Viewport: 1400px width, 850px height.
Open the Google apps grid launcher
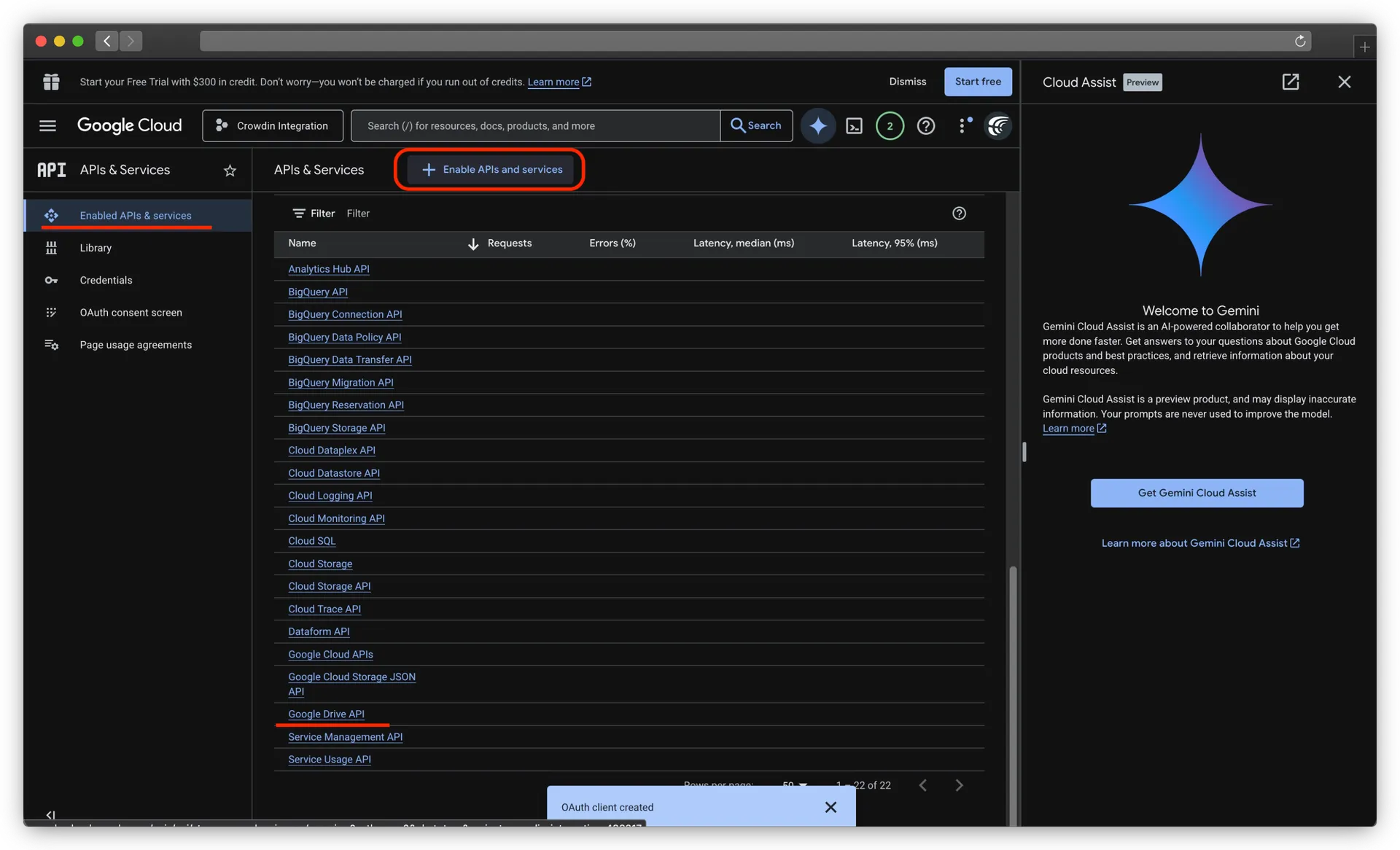[x=51, y=82]
